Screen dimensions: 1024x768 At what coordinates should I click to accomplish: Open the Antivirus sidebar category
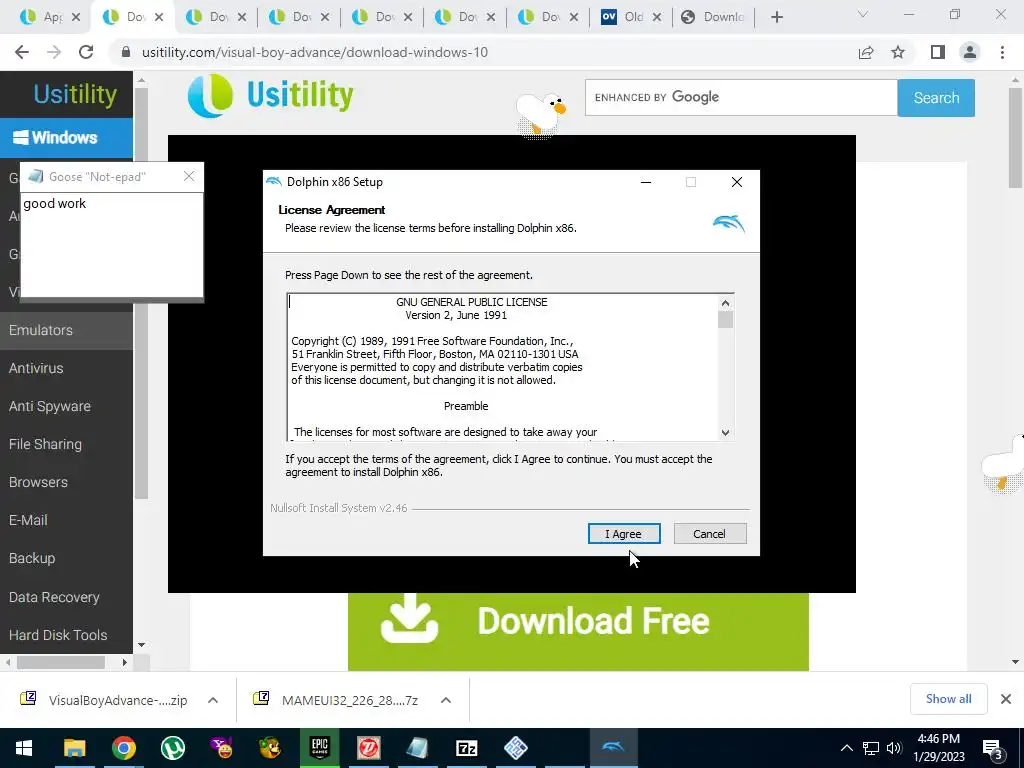pos(66,368)
